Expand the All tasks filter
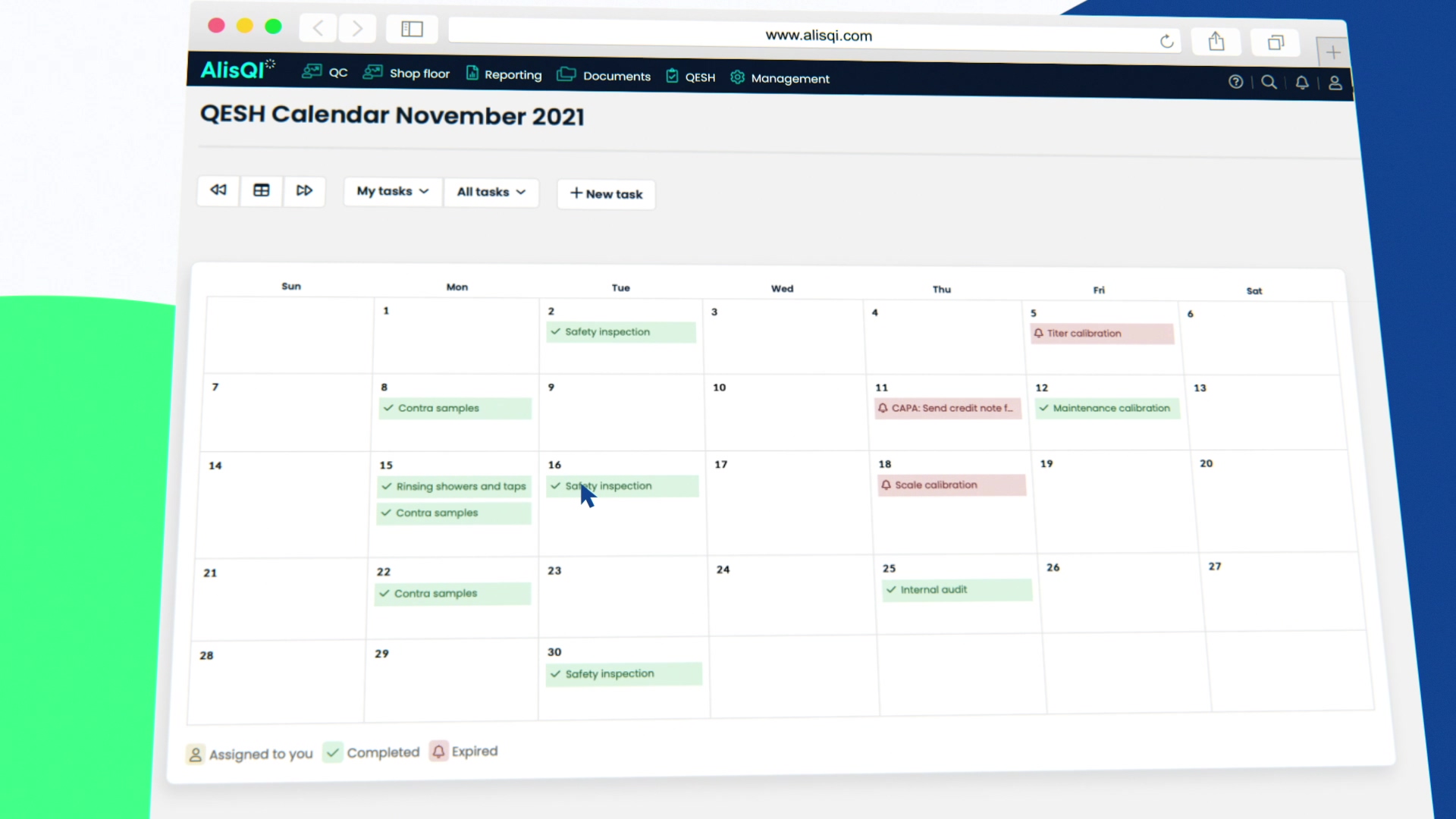The image size is (1456, 819). [491, 192]
